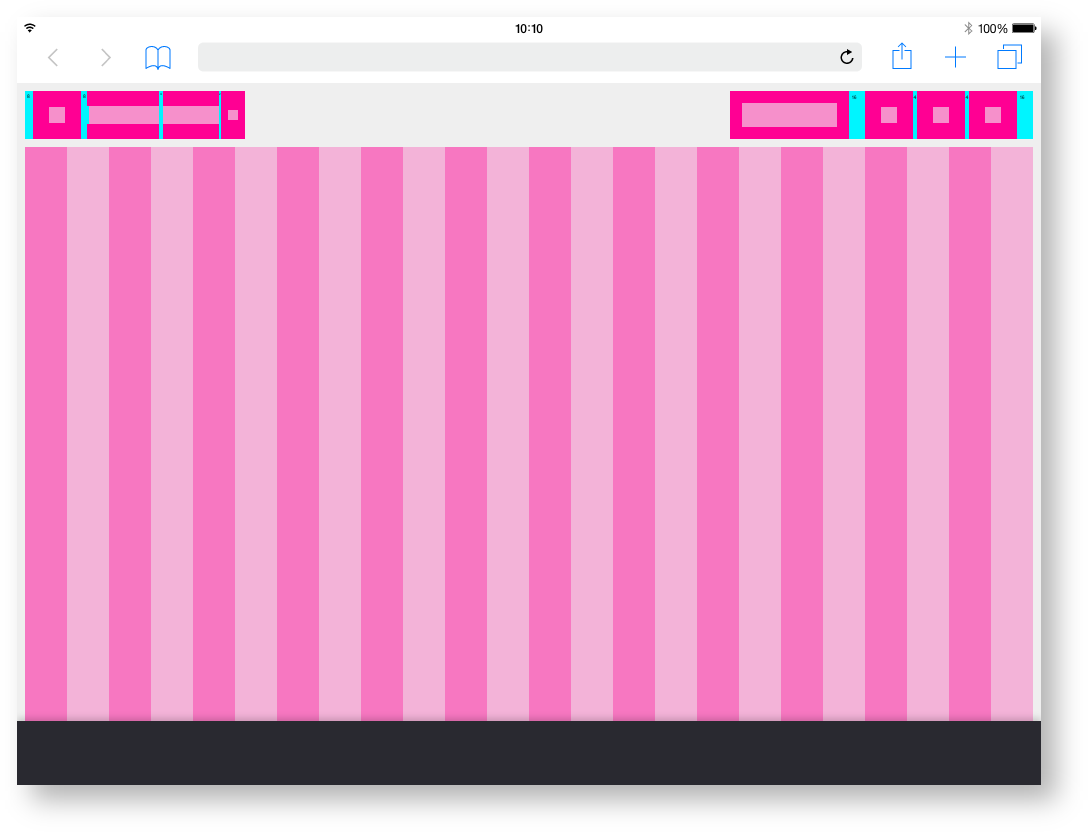This screenshot has width=1089, height=833.
Task: Click leftmost magenta square button in page toolbar
Action: (x=57, y=115)
